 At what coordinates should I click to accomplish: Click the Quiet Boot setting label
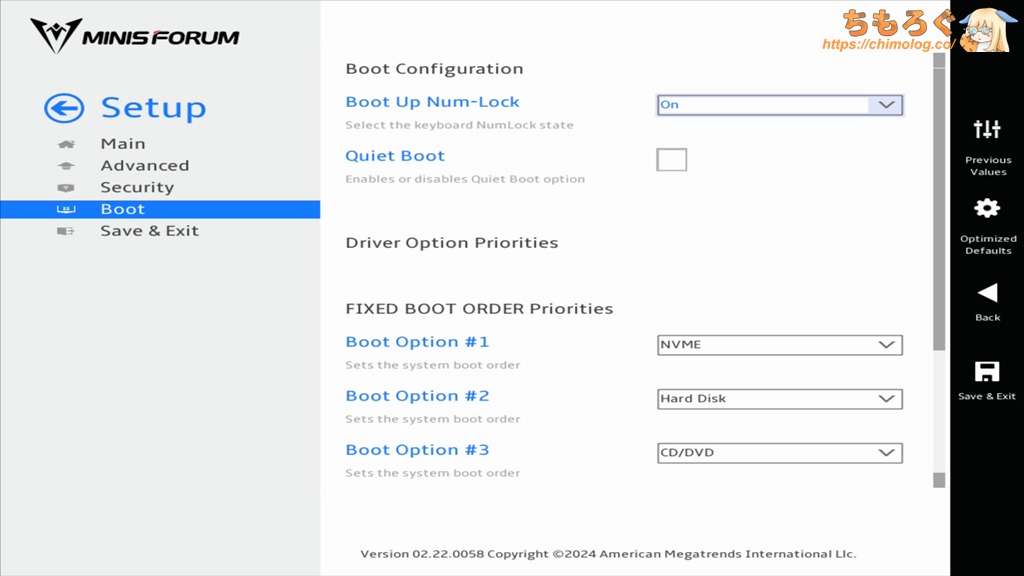(395, 156)
